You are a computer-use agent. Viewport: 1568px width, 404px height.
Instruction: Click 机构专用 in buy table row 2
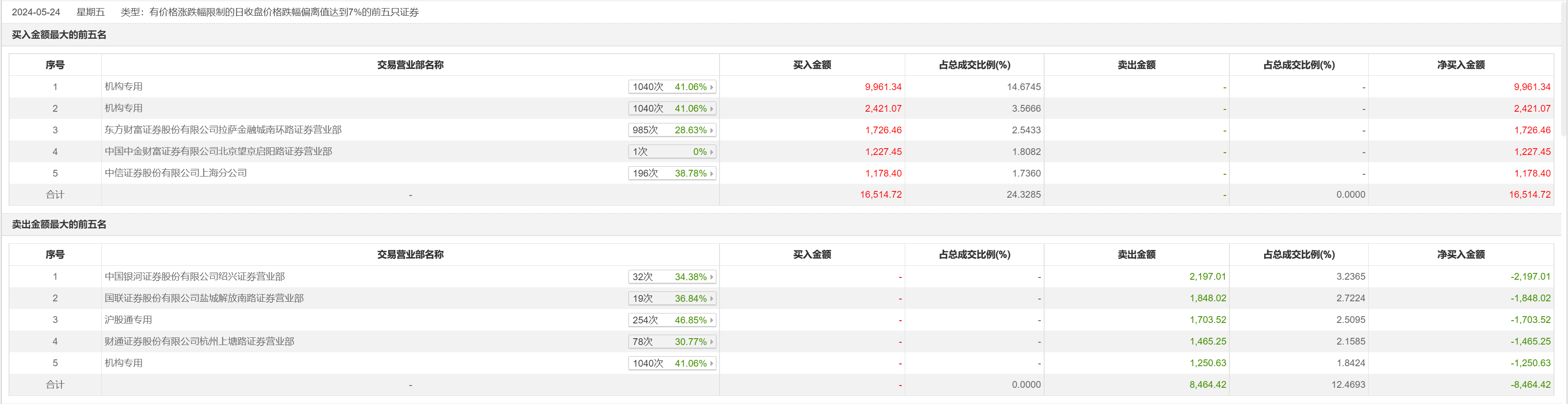pos(124,108)
